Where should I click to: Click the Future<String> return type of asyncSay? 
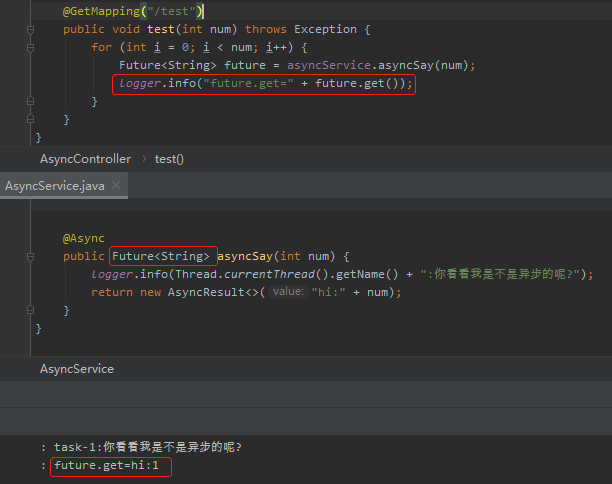(x=161, y=256)
